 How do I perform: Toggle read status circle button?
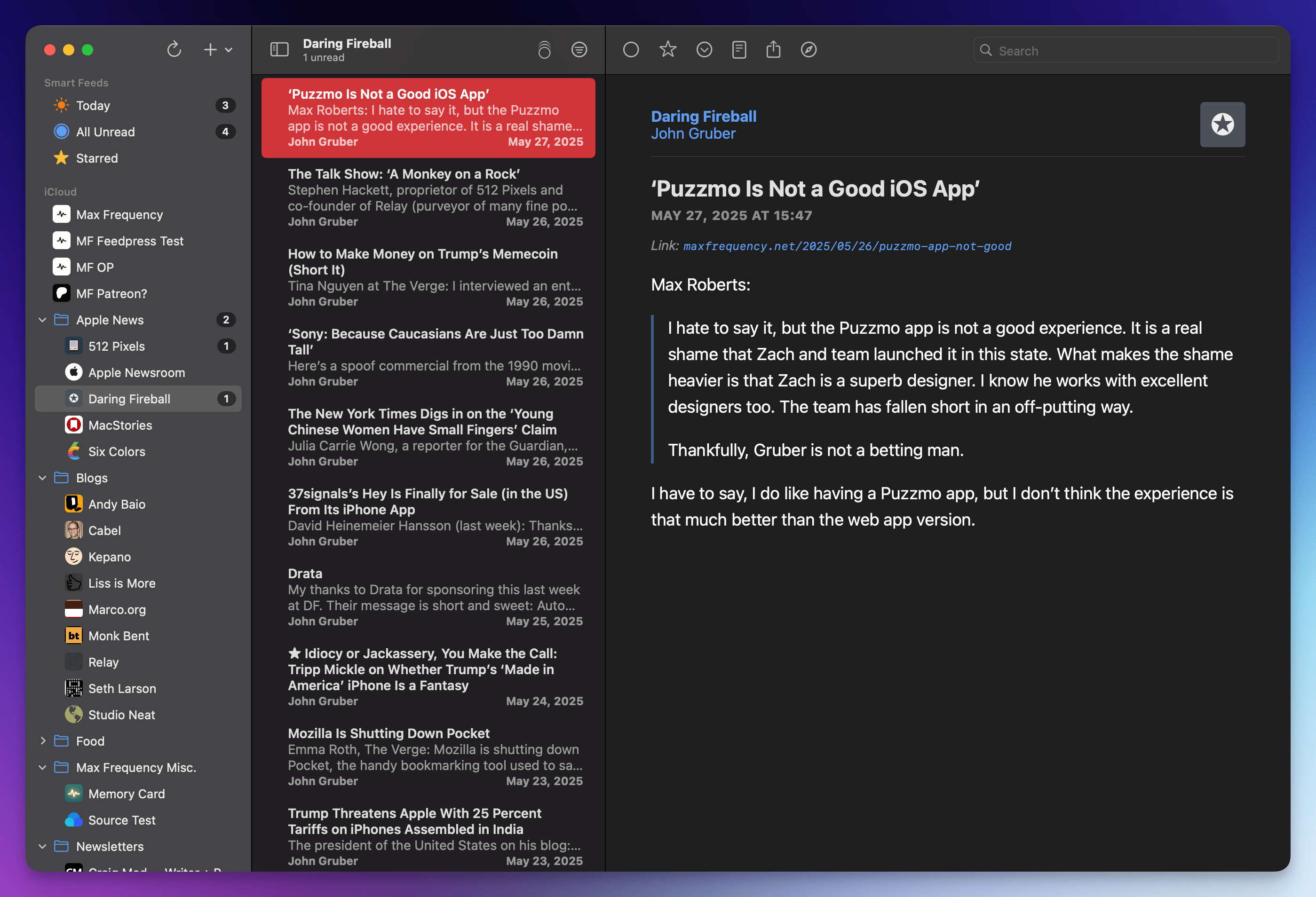pos(631,50)
